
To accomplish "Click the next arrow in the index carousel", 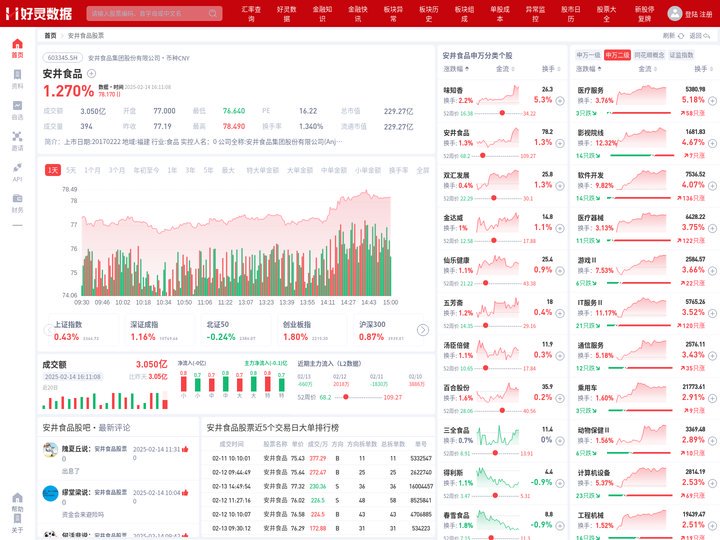I will pyautogui.click(x=423, y=330).
